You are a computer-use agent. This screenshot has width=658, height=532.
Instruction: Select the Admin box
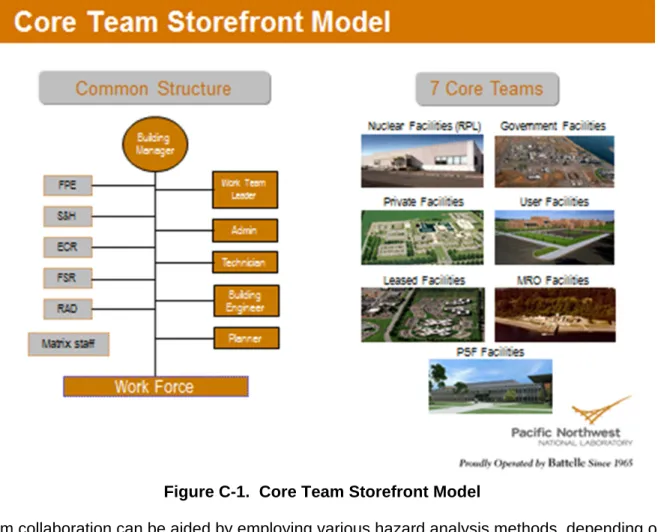click(x=245, y=230)
